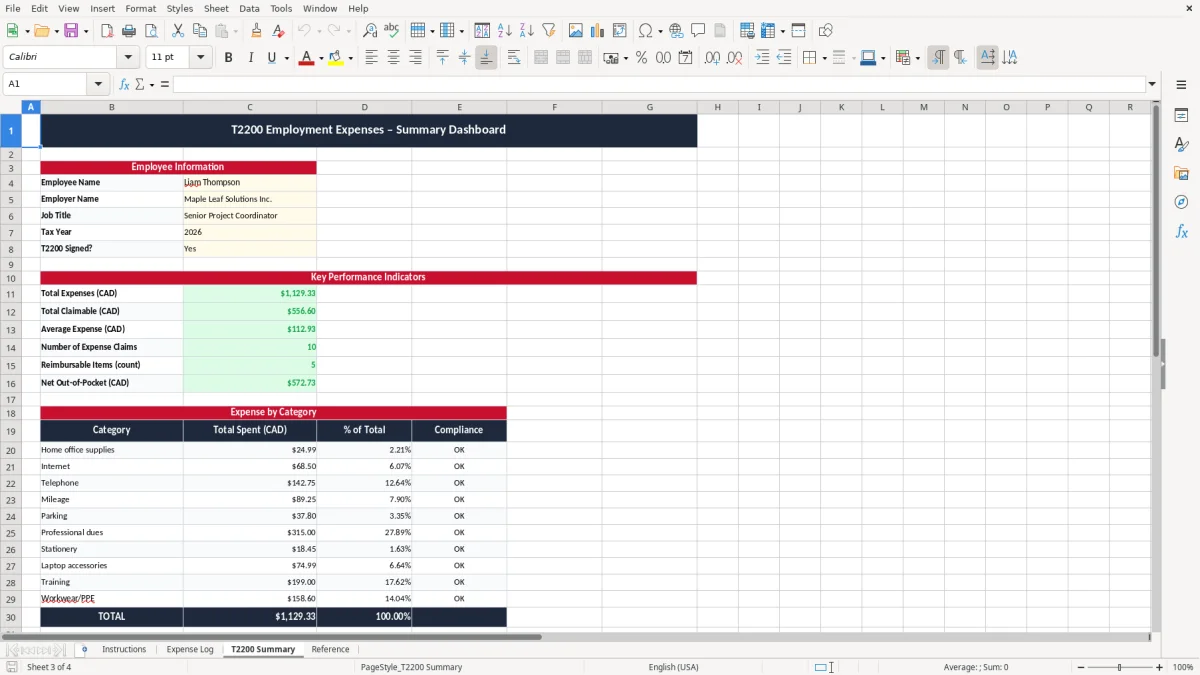
Task: Format cells as percent
Action: [x=641, y=58]
